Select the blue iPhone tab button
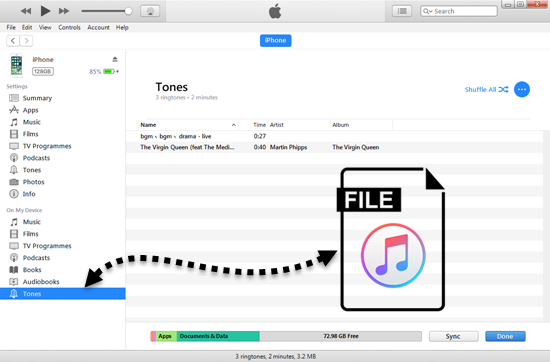The height and width of the screenshot is (362, 550). tap(275, 40)
